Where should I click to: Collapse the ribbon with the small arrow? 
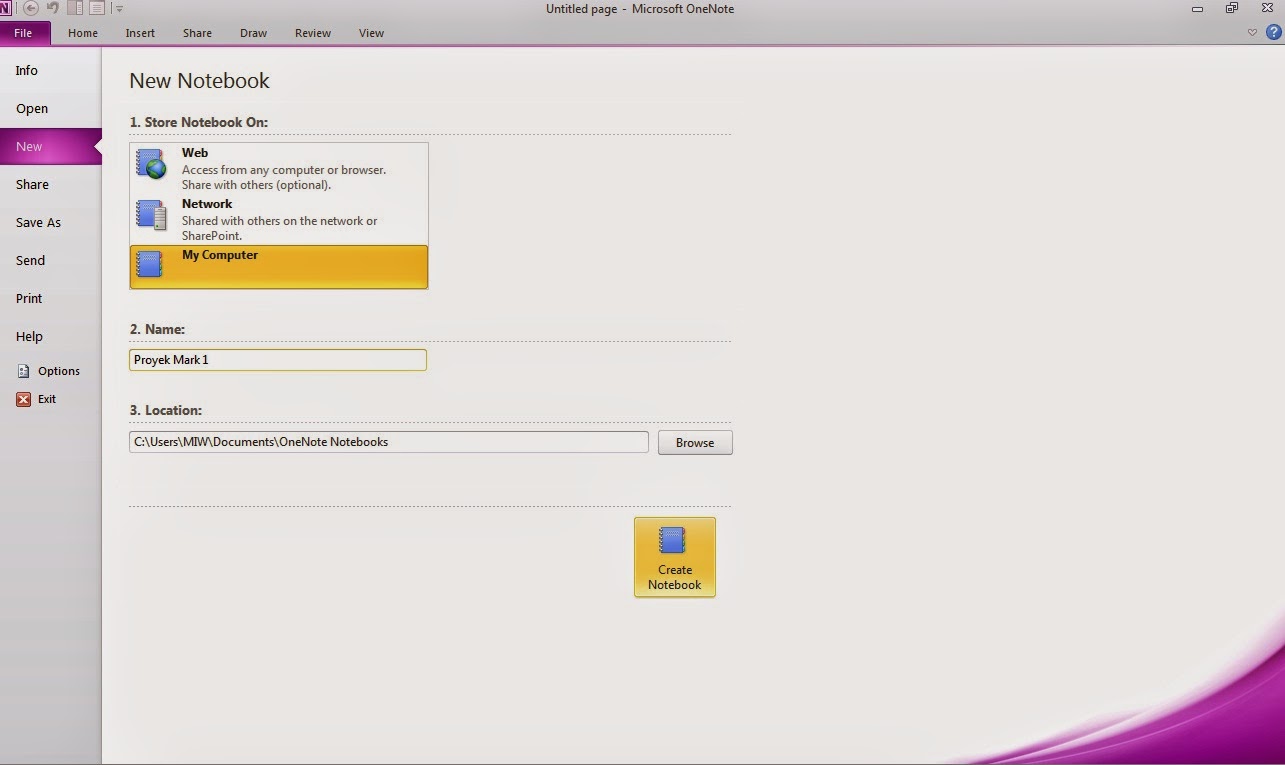pyautogui.click(x=1252, y=33)
